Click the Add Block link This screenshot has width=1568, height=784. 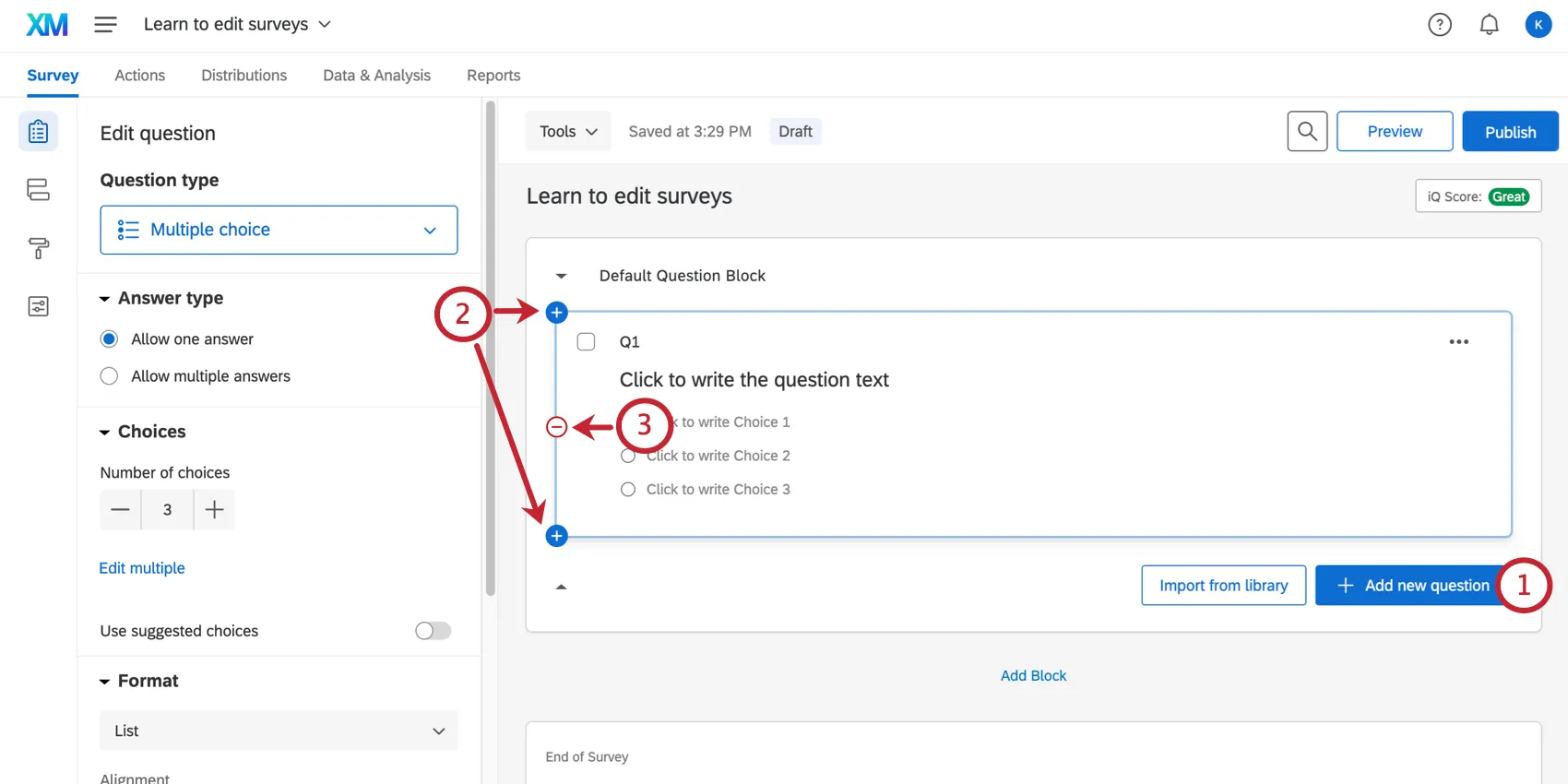(1033, 676)
